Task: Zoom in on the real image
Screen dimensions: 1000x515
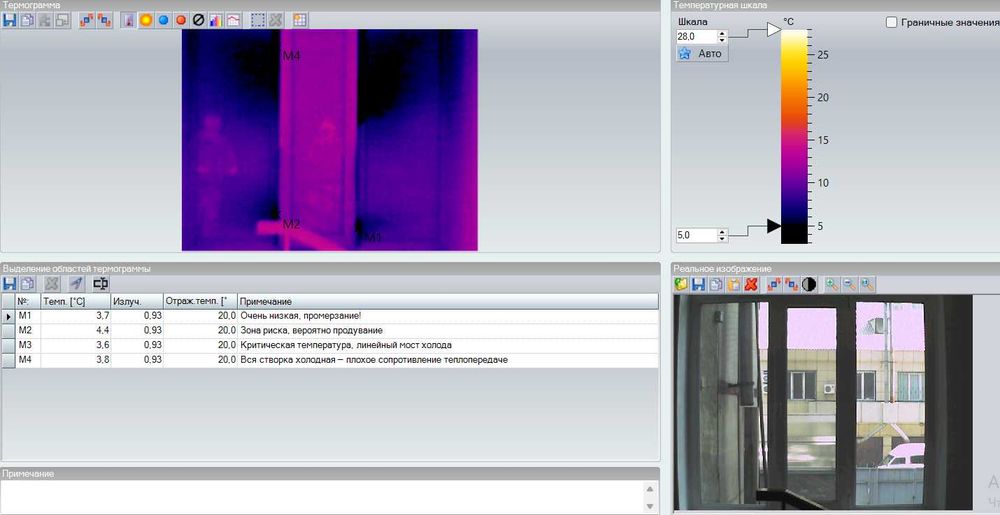Action: 832,285
